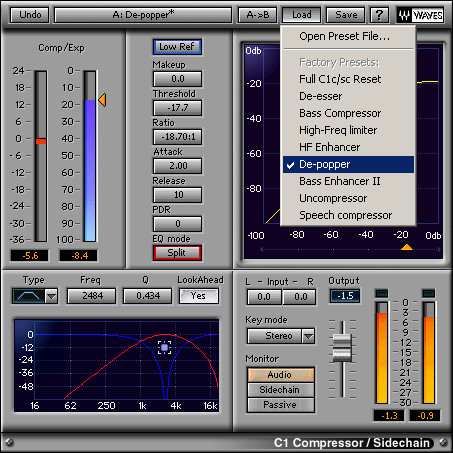The image size is (453, 453).
Task: Select Audio monitor mode
Action: click(280, 375)
